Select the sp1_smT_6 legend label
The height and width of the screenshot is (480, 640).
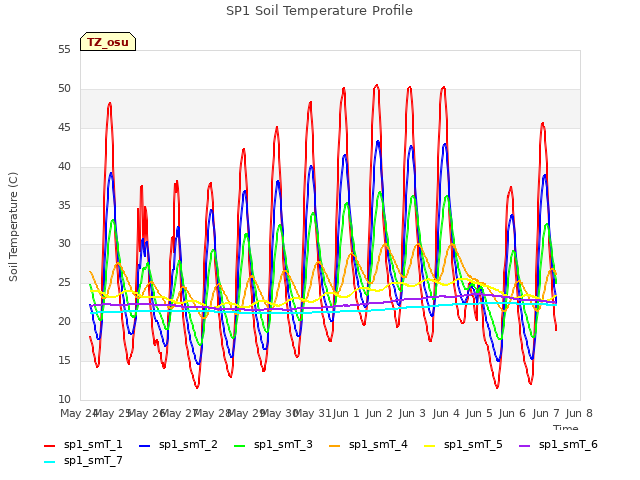tap(568, 444)
